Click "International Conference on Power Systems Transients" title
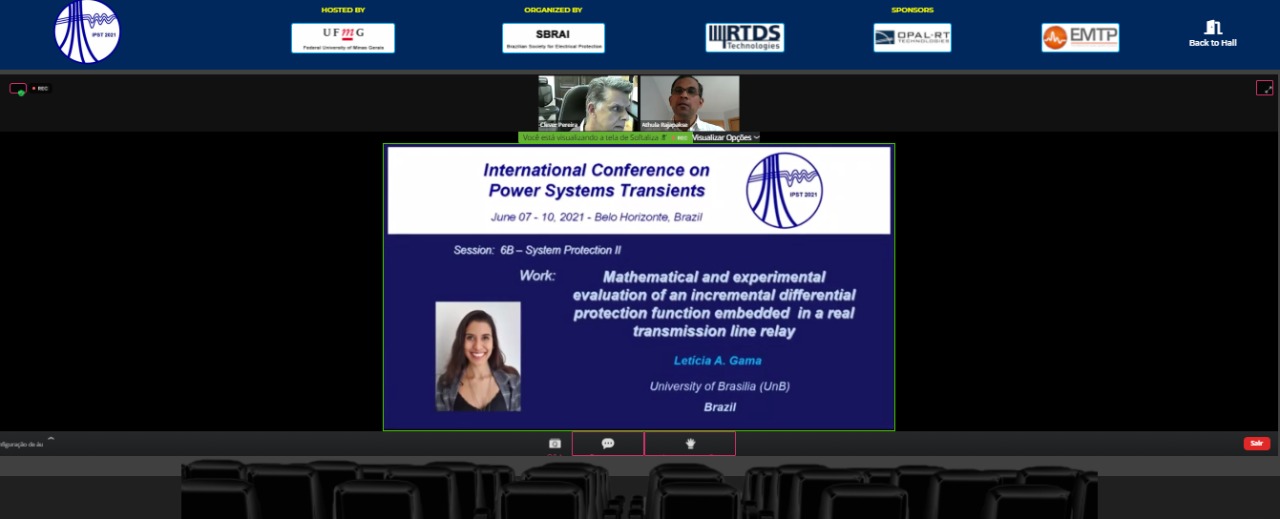The image size is (1280, 519). click(x=597, y=180)
